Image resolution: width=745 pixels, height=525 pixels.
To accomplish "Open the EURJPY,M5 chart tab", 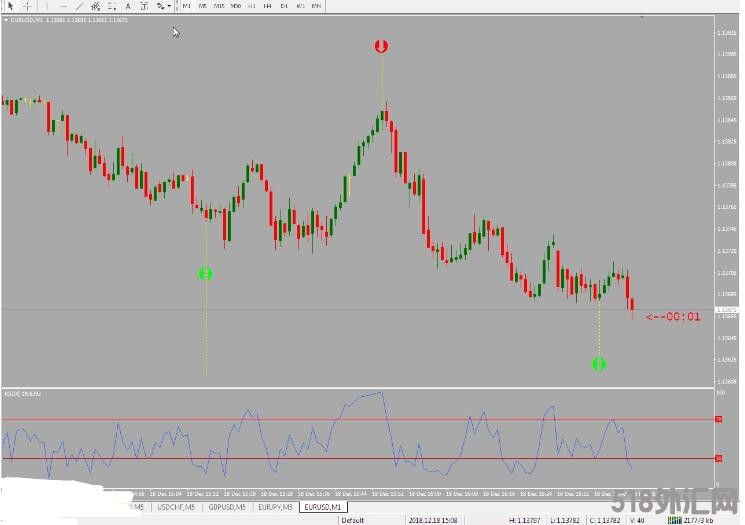I will point(276,507).
